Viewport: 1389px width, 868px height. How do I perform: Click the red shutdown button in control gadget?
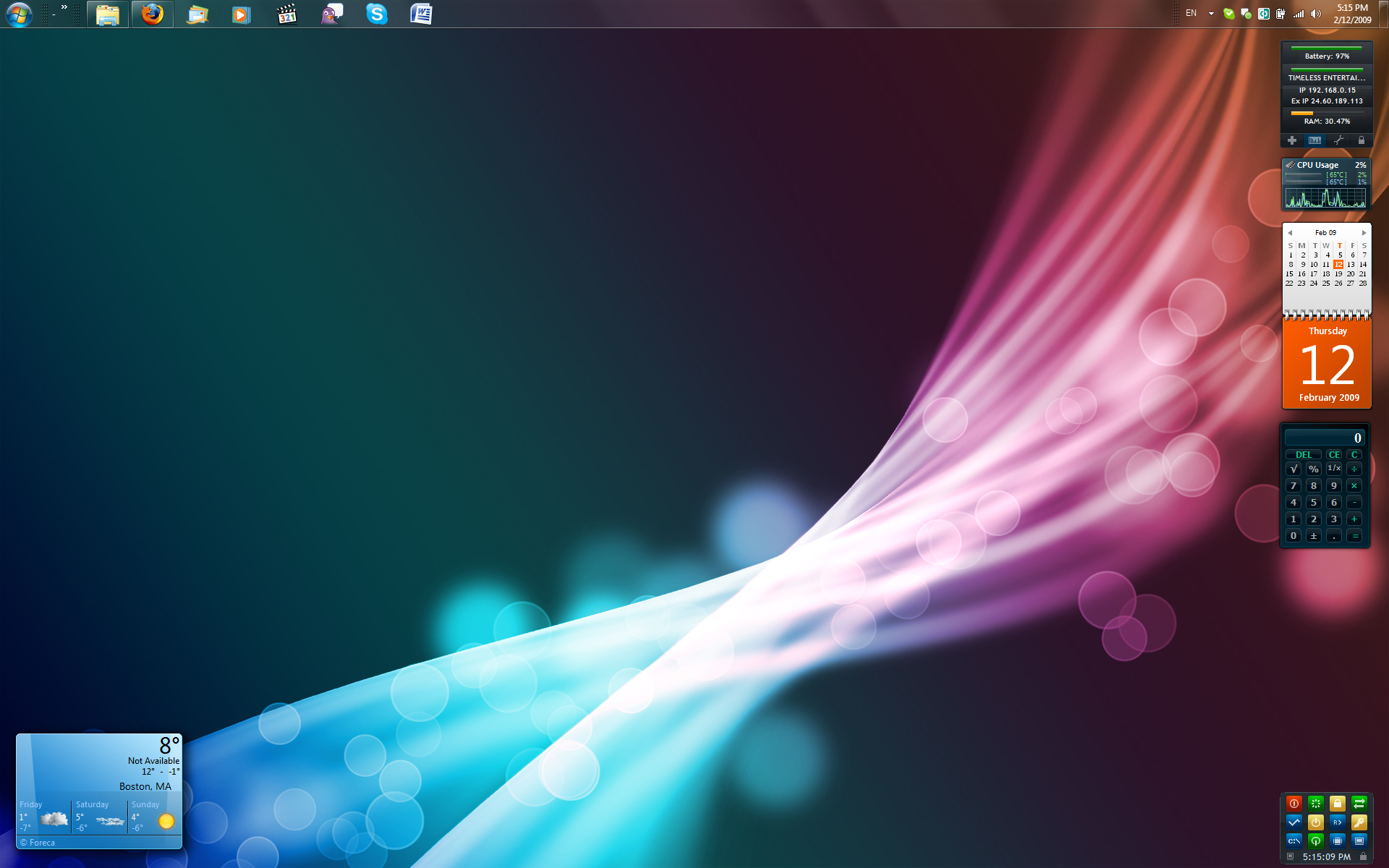[x=1294, y=803]
